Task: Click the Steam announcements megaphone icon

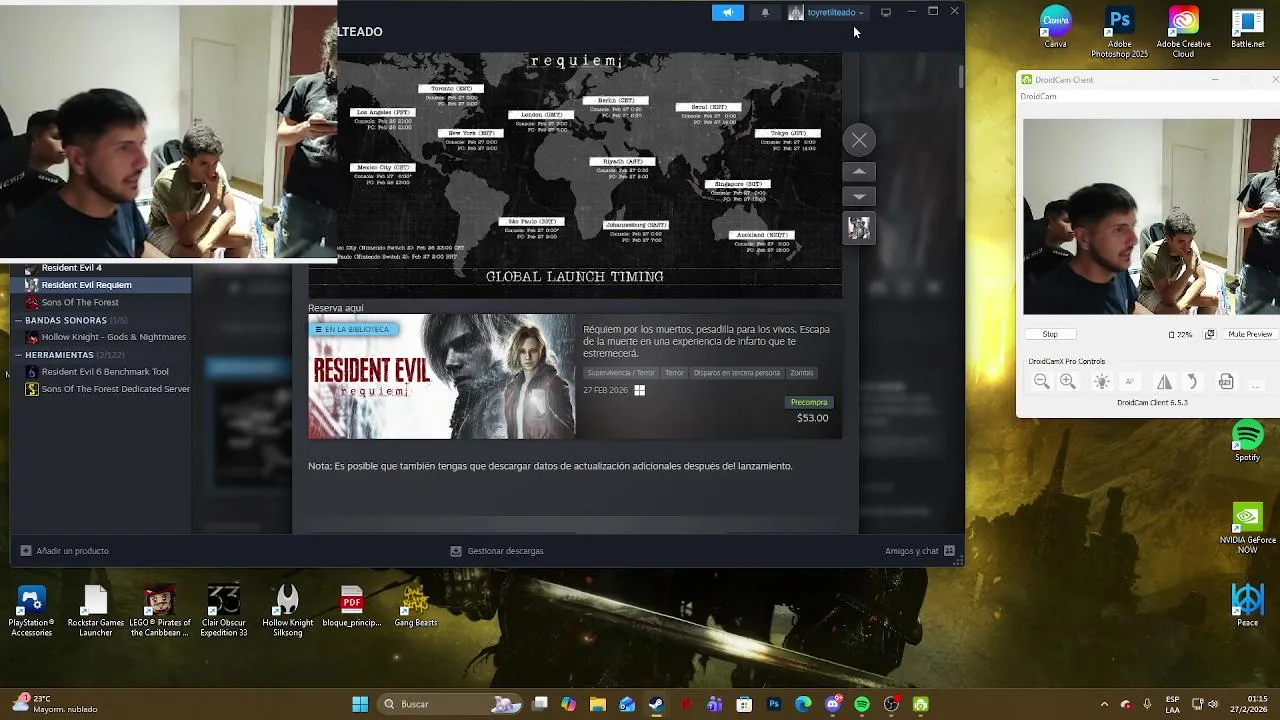Action: [728, 13]
